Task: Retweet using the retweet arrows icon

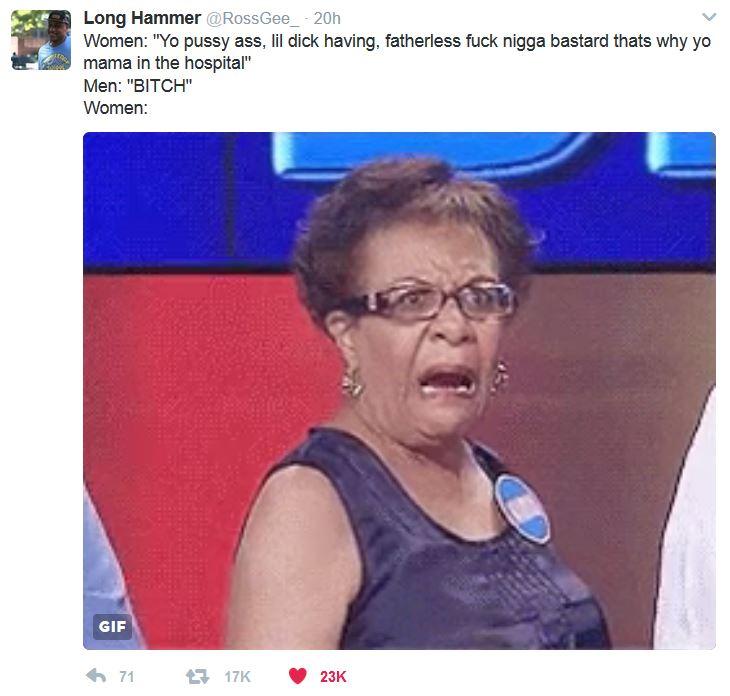Action: click(x=197, y=676)
